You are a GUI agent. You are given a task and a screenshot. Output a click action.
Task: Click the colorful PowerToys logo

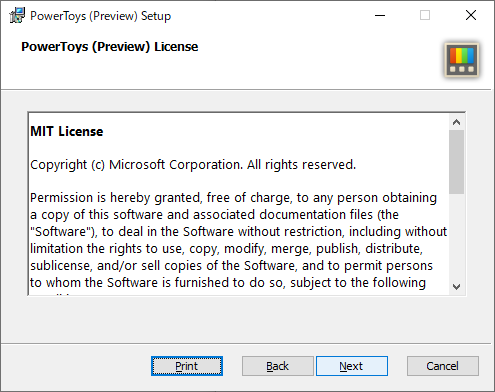click(x=462, y=60)
